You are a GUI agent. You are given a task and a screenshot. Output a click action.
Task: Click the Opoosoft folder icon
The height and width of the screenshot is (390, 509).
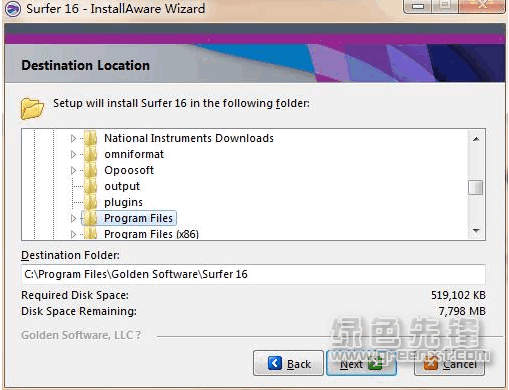tap(90, 170)
